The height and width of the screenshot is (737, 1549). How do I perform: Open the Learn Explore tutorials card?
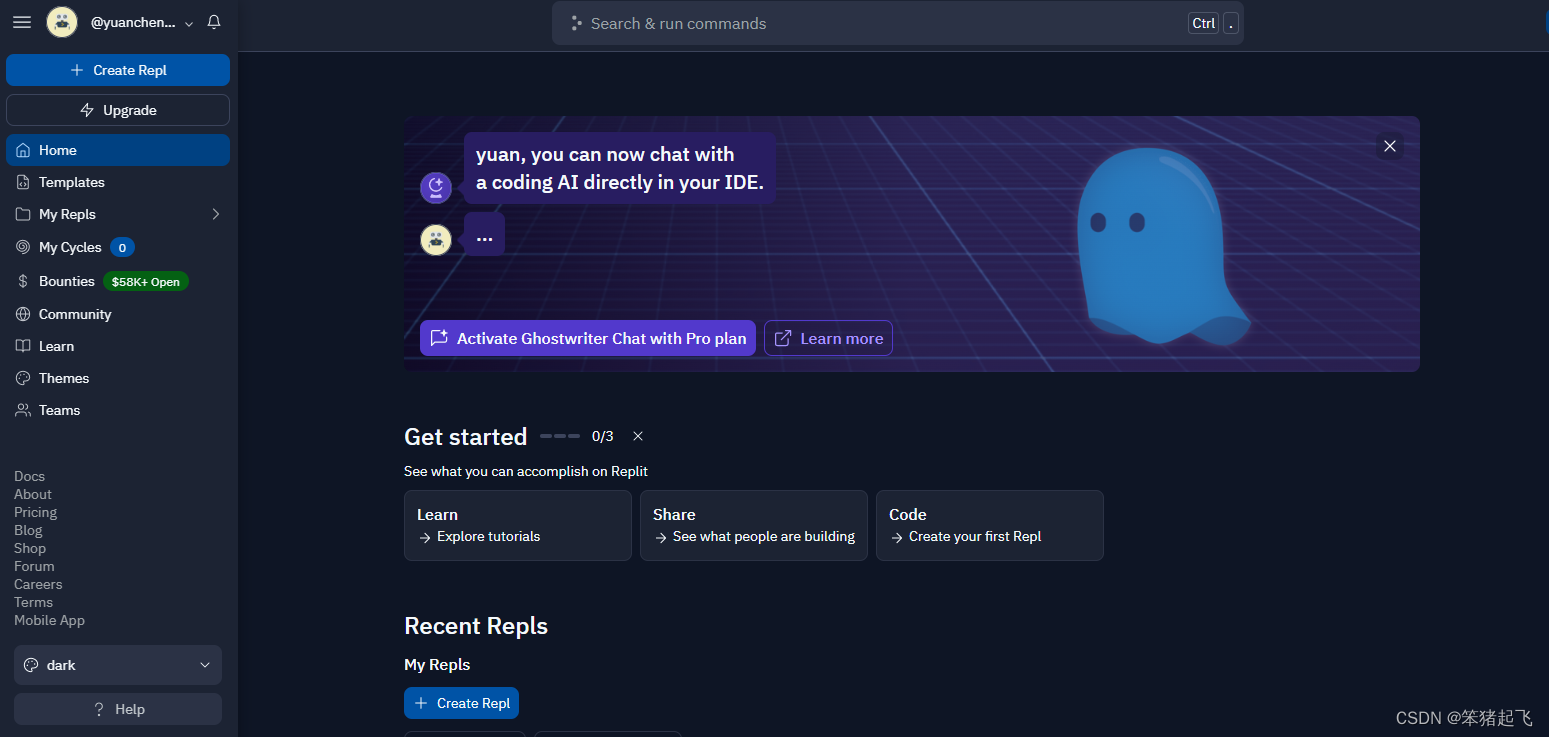pos(518,525)
